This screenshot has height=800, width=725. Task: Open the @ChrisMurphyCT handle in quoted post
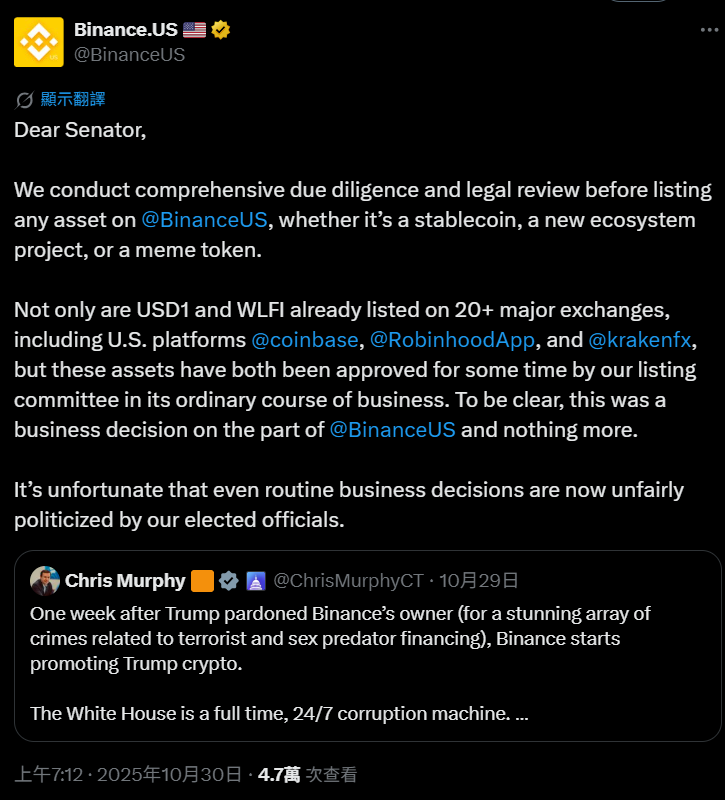click(349, 581)
